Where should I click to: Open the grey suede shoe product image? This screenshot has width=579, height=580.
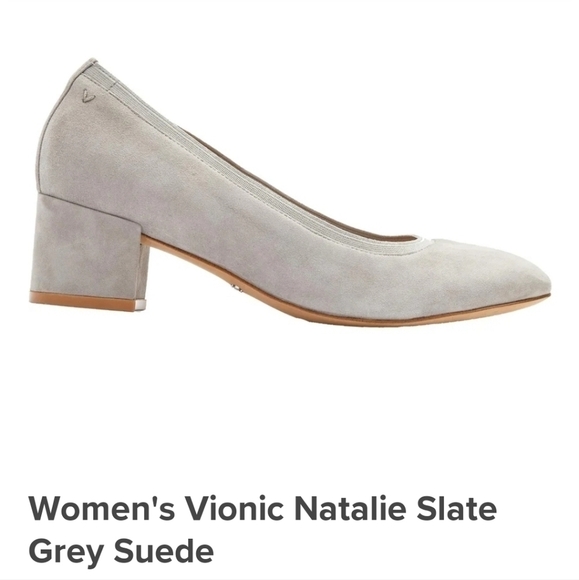pyautogui.click(x=290, y=192)
